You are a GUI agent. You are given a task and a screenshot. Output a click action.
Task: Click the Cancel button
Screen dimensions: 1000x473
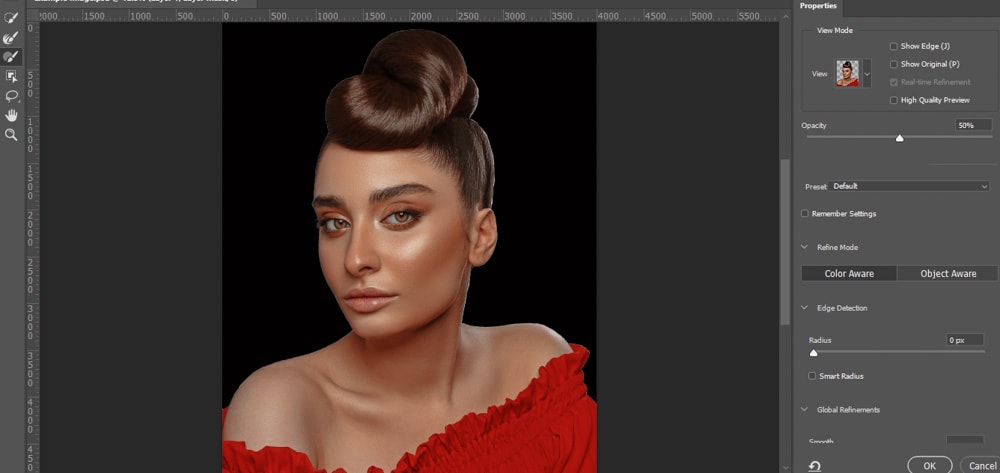click(x=980, y=466)
